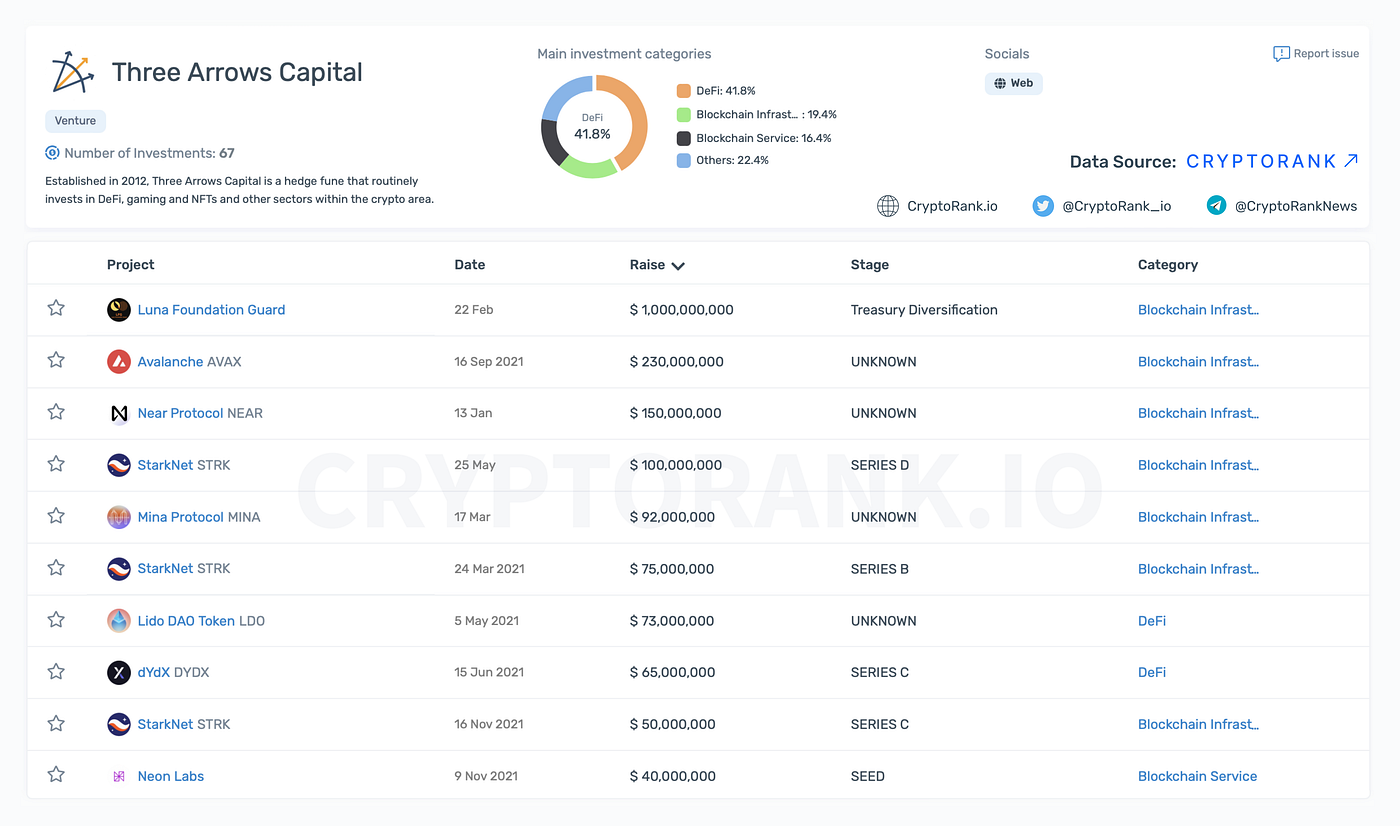The height and width of the screenshot is (826, 1400).
Task: Click the DeFi 41.8% donut chart center
Action: [x=592, y=126]
